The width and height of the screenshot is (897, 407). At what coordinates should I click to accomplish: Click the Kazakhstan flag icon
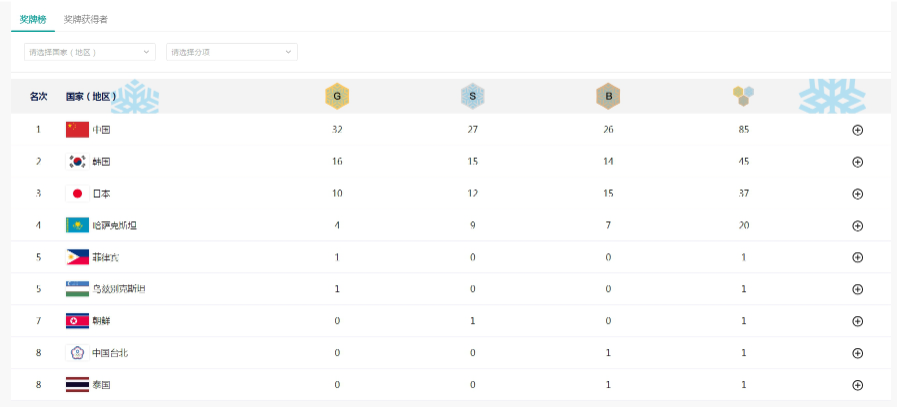point(77,225)
